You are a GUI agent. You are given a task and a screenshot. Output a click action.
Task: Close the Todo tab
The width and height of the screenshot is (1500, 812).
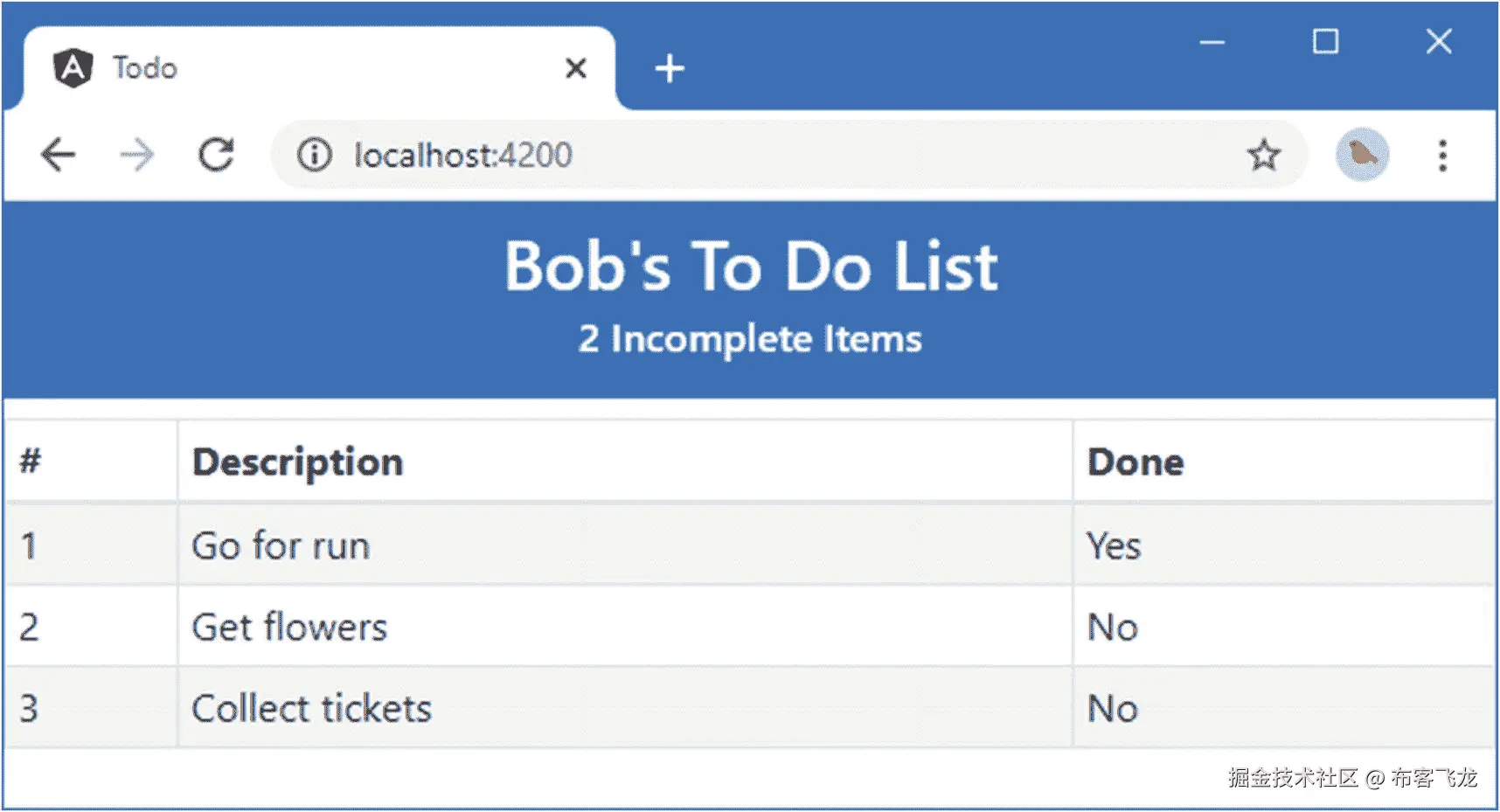(575, 68)
